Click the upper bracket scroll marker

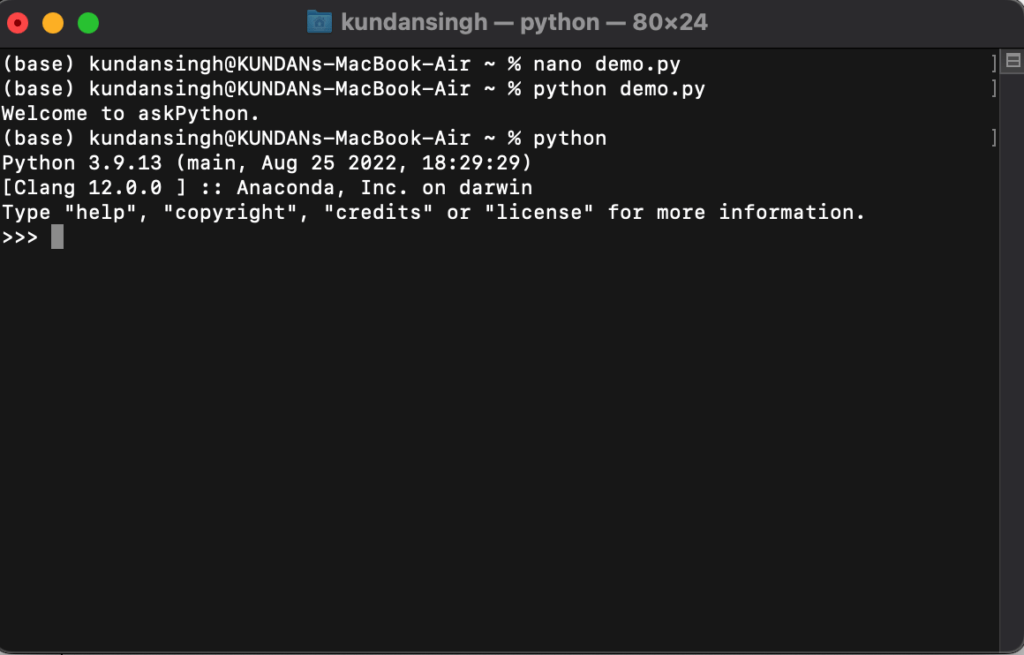993,63
